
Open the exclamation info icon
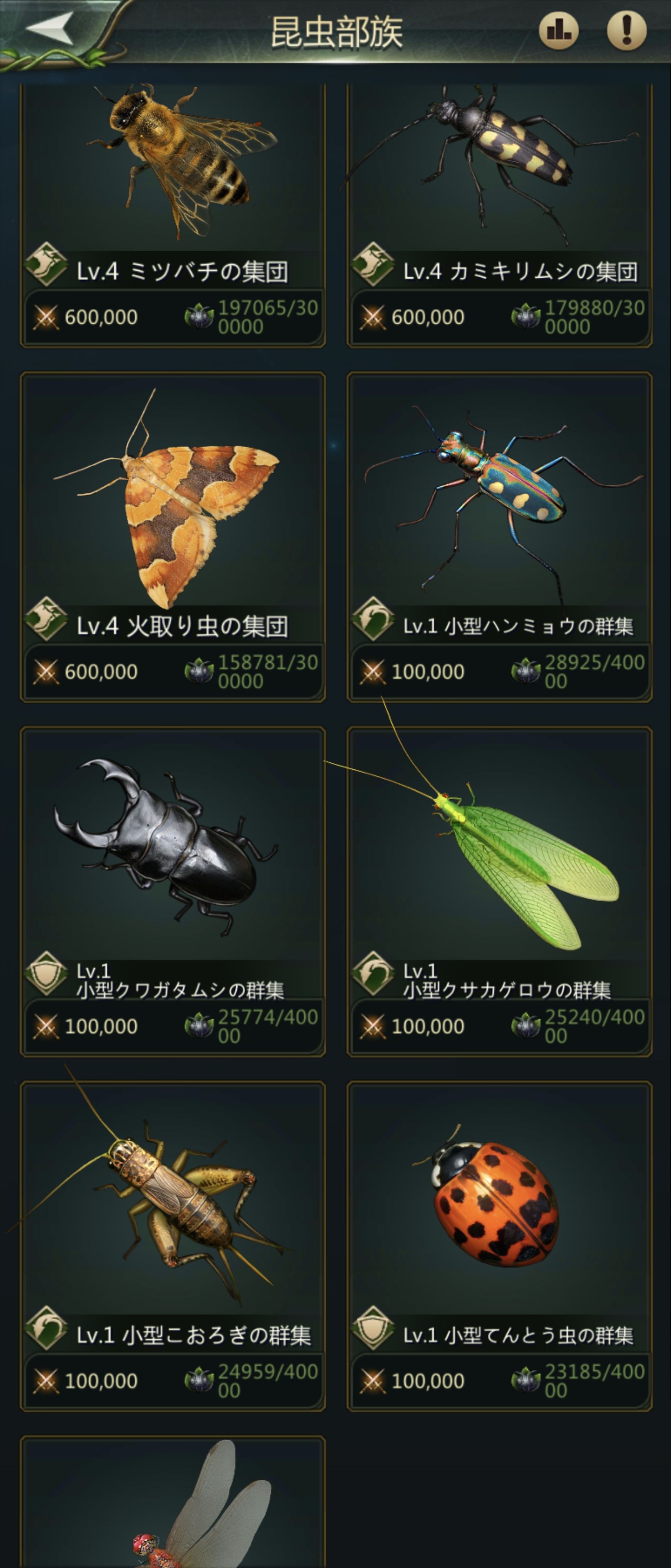click(627, 30)
